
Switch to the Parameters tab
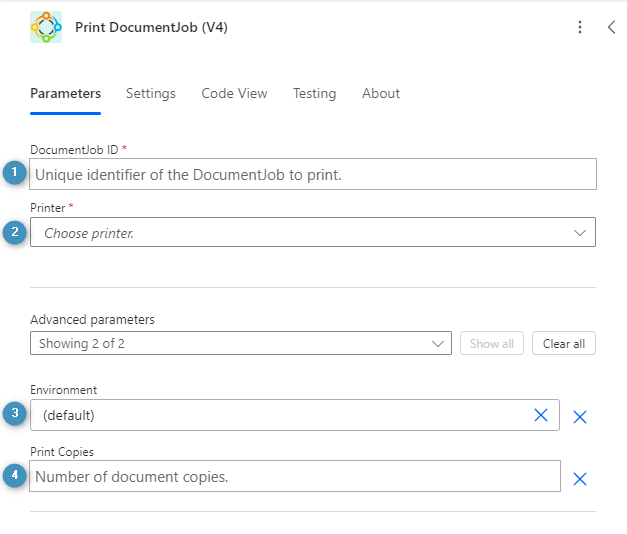point(66,94)
